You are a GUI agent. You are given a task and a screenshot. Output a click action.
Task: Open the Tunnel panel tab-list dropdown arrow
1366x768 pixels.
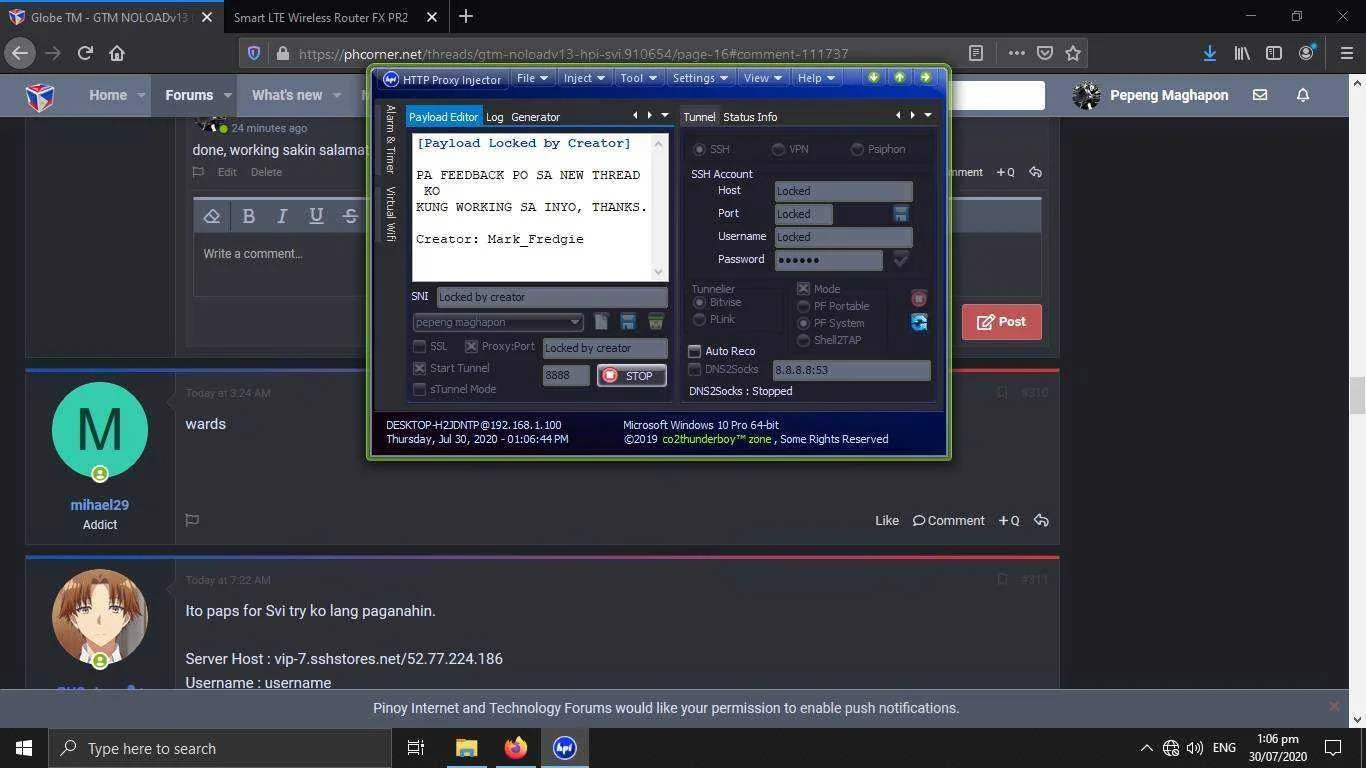coord(927,115)
